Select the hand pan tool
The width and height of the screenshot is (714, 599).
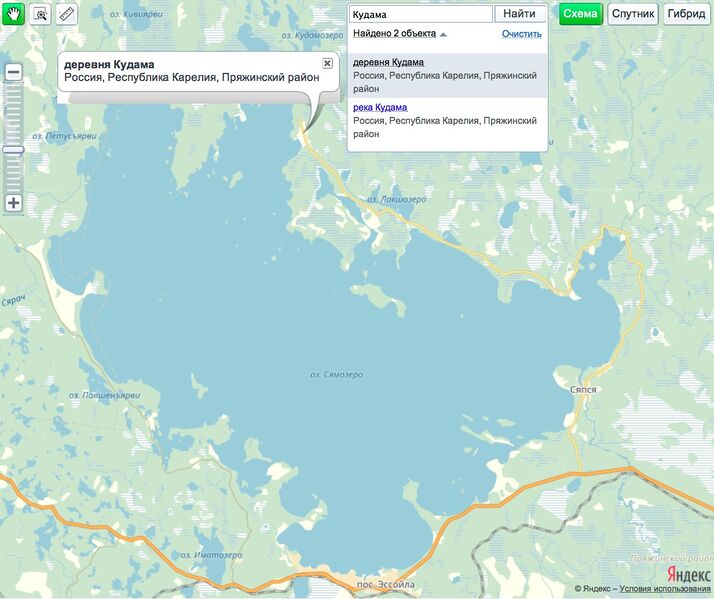click(x=14, y=14)
